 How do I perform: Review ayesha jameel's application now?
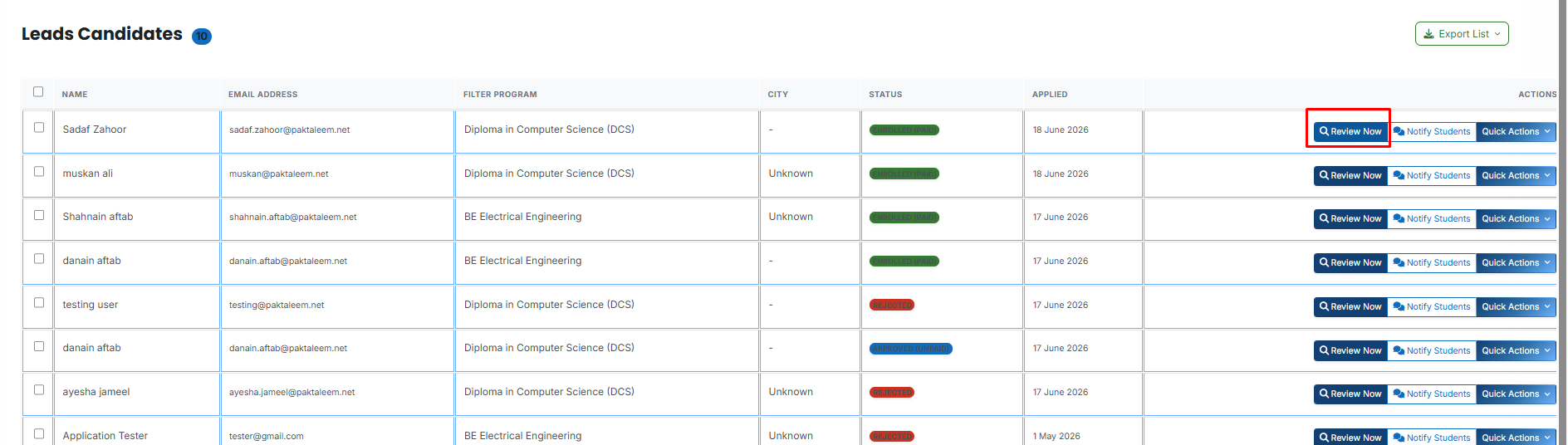click(1350, 394)
